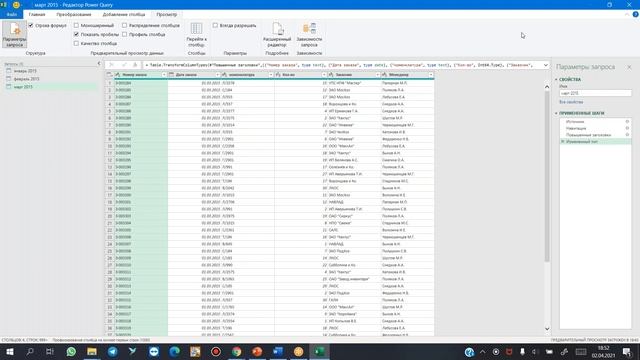The height and width of the screenshot is (360, 640).
Task: Click the query name Имя input field
Action: (x=595, y=93)
